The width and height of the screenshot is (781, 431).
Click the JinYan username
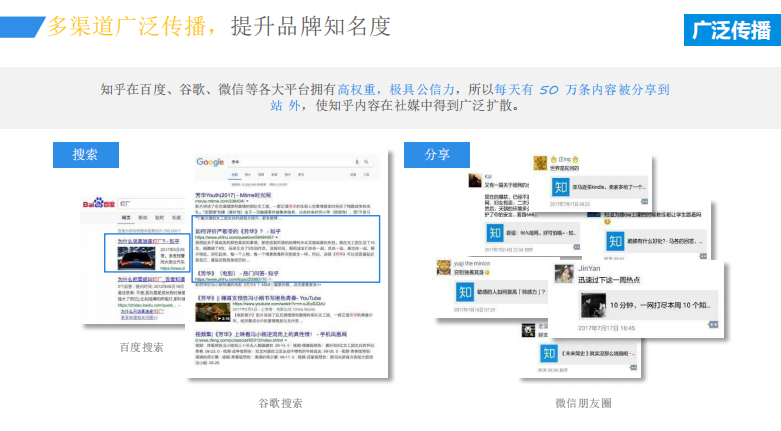589,268
